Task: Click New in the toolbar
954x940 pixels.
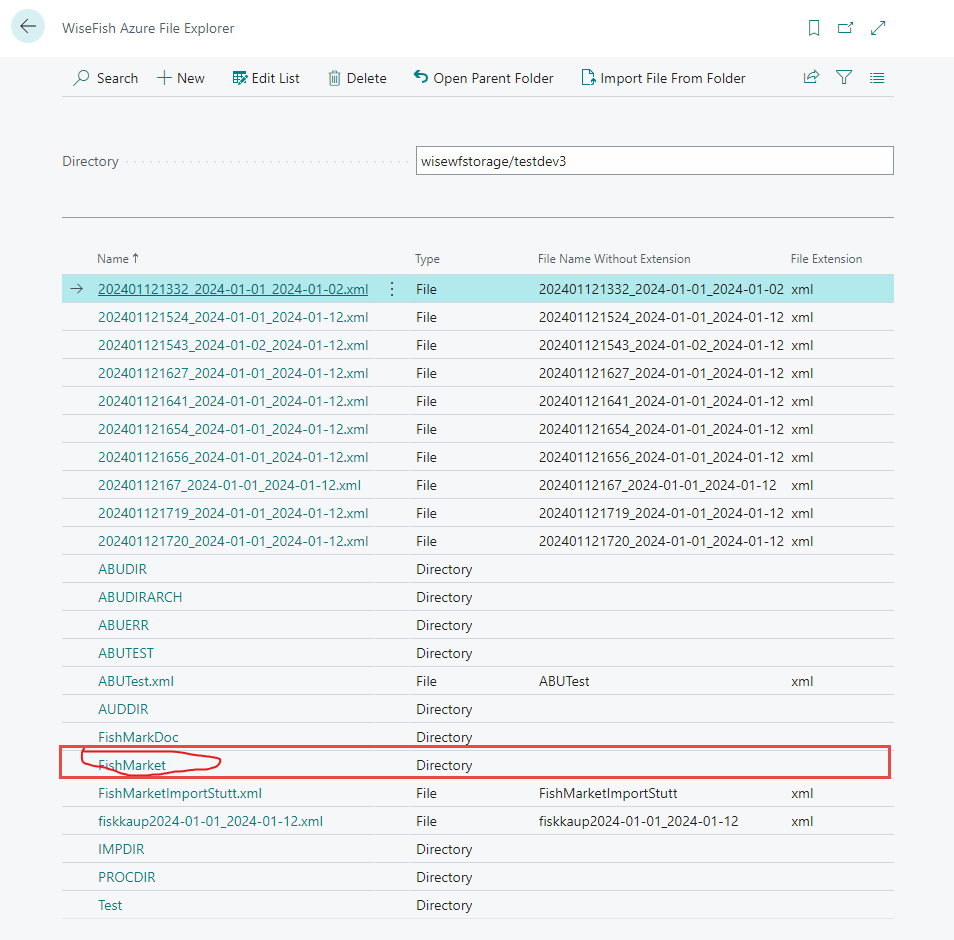Action: (181, 78)
